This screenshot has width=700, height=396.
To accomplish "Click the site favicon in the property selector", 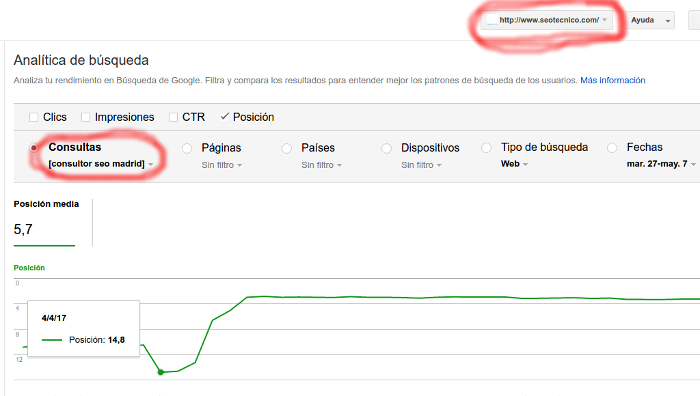I will point(492,21).
